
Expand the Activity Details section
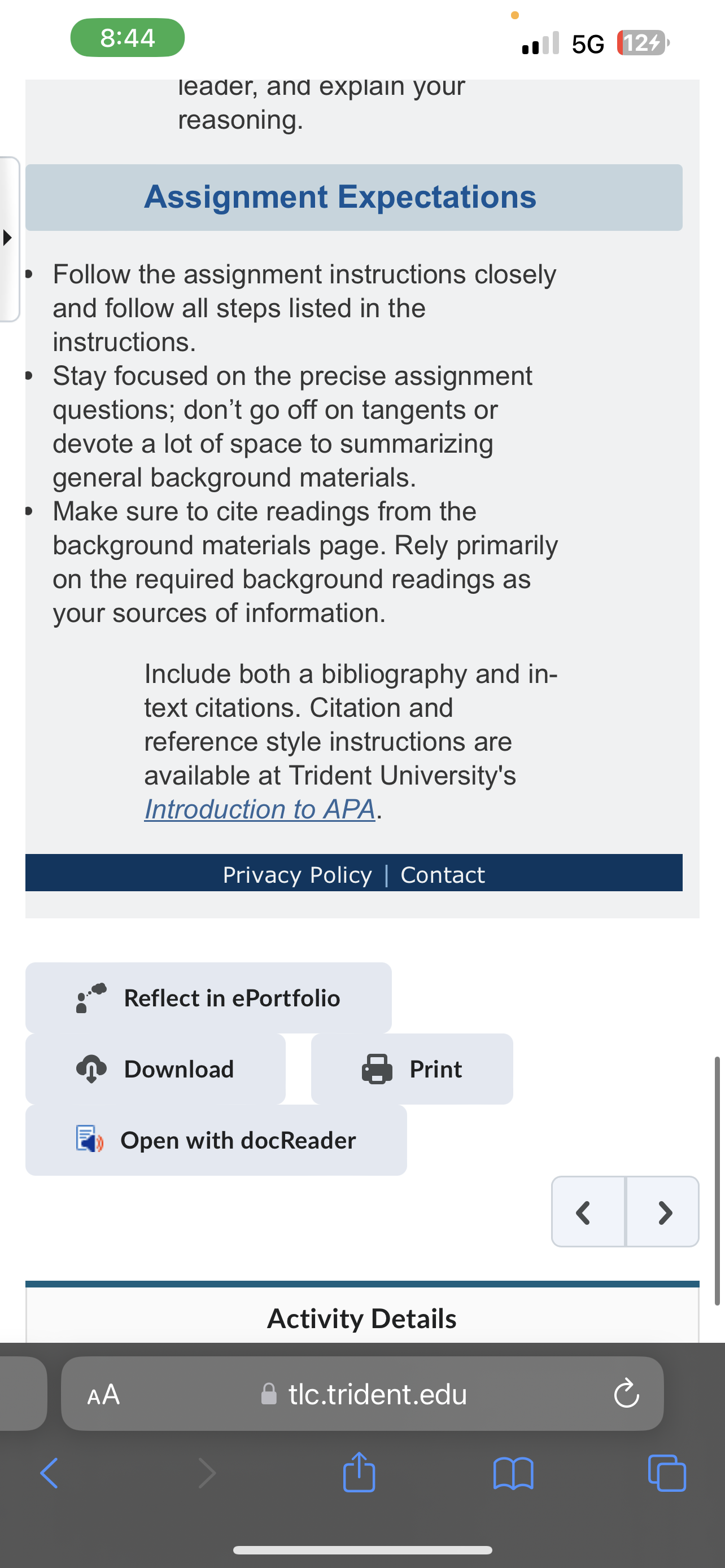362,1319
